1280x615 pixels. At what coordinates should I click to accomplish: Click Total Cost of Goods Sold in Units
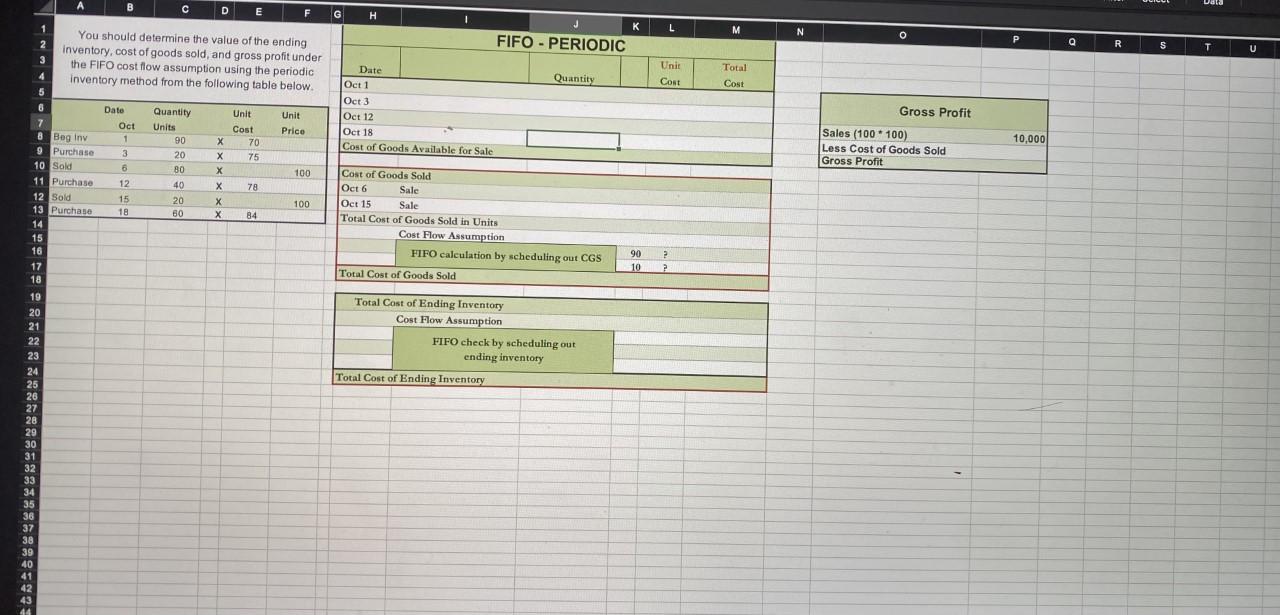419,221
